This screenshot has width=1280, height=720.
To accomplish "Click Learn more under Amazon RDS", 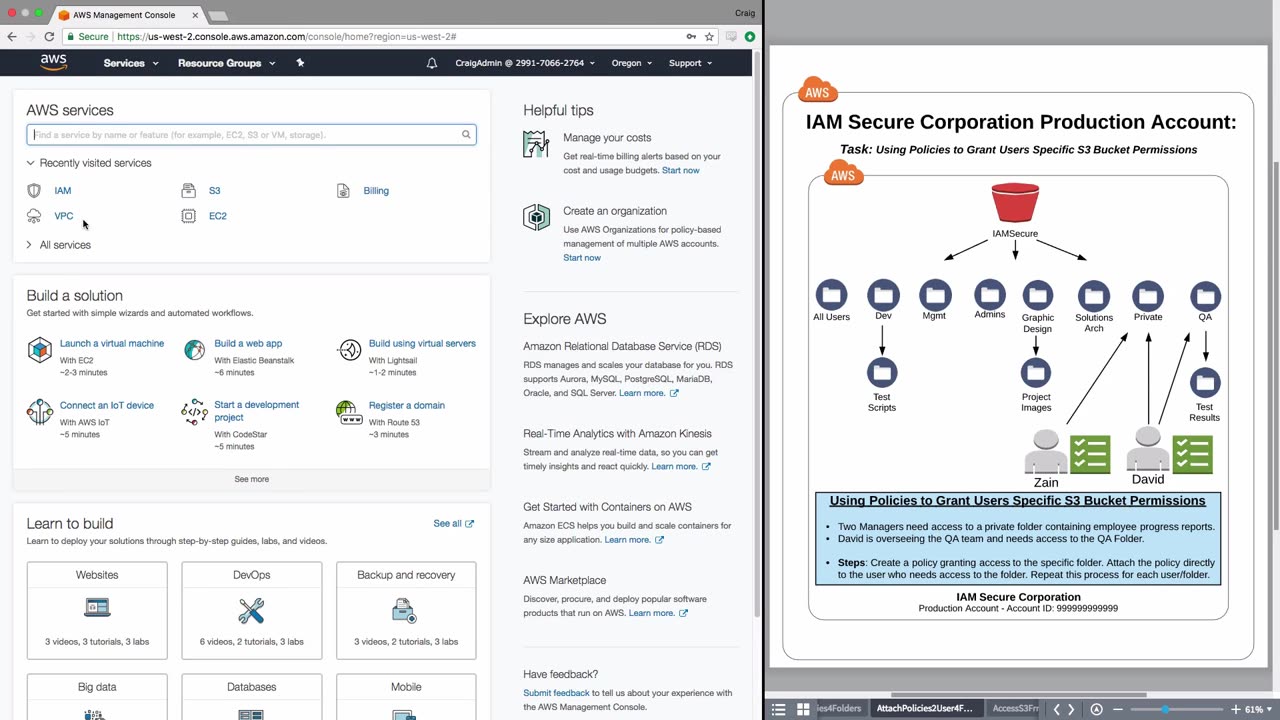I will click(648, 393).
